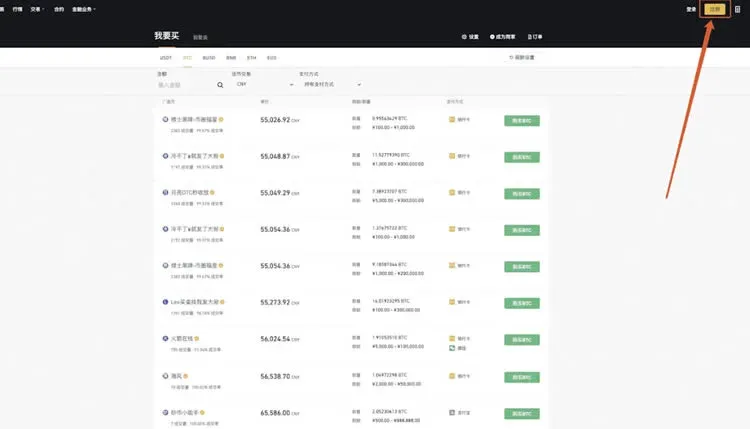Viewport: 750px width, 429px height.
Task: Select the EOS coin tab
Action: click(272, 58)
